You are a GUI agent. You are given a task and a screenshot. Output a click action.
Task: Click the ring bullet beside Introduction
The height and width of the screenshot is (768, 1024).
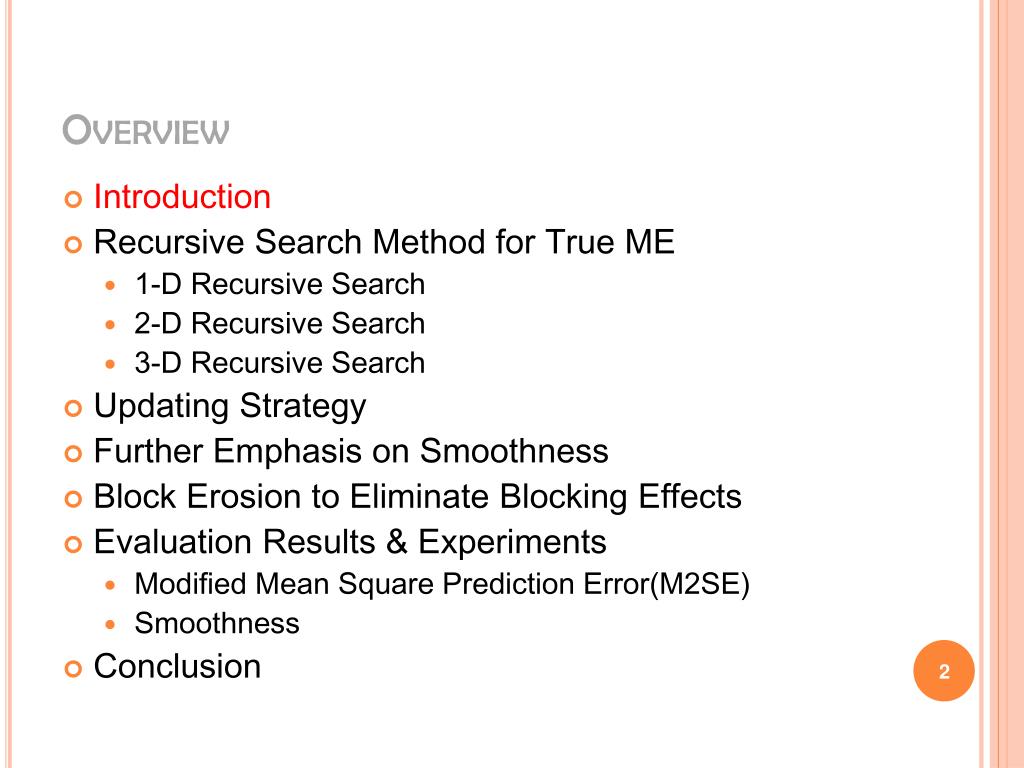(x=74, y=199)
